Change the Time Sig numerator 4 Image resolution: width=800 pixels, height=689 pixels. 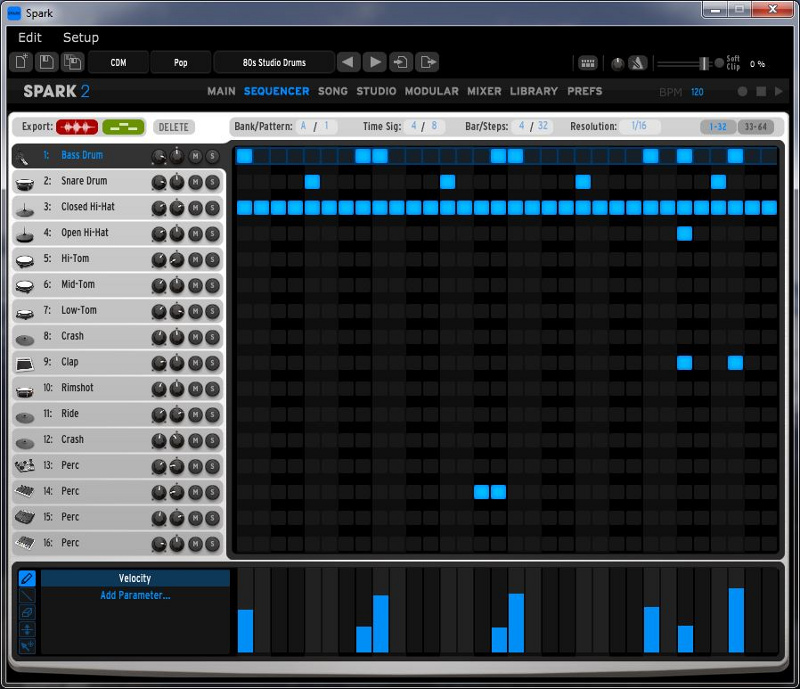(x=414, y=126)
